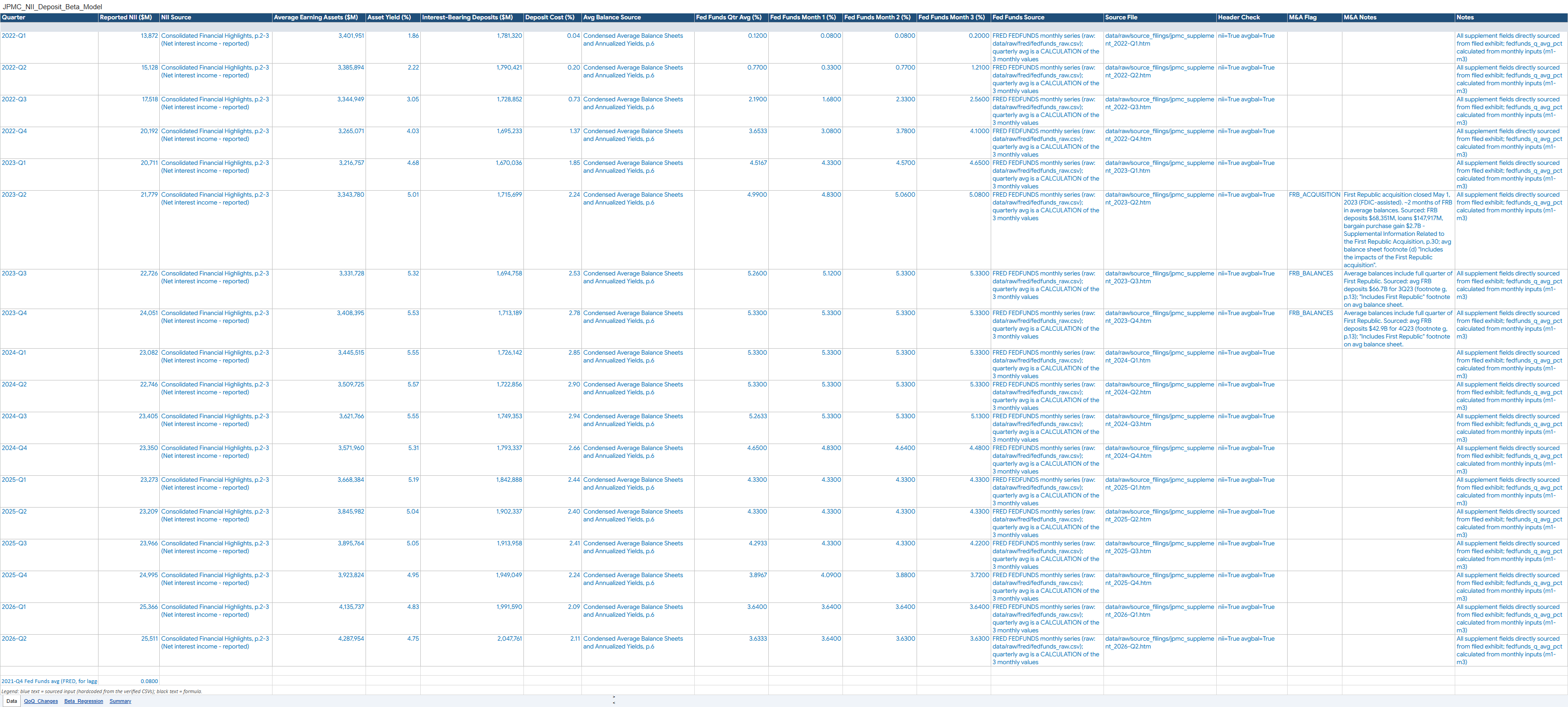The height and width of the screenshot is (707, 1568).
Task: Select the 0.0800 value in 2021-Q4 row
Action: coord(149,681)
